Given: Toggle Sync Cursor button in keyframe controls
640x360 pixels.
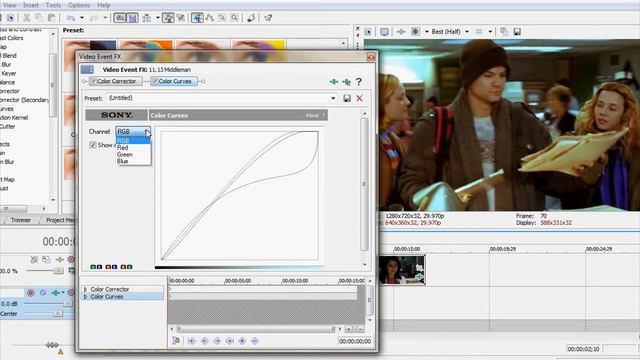Looking at the screenshot, I should pyautogui.click(x=176, y=340).
